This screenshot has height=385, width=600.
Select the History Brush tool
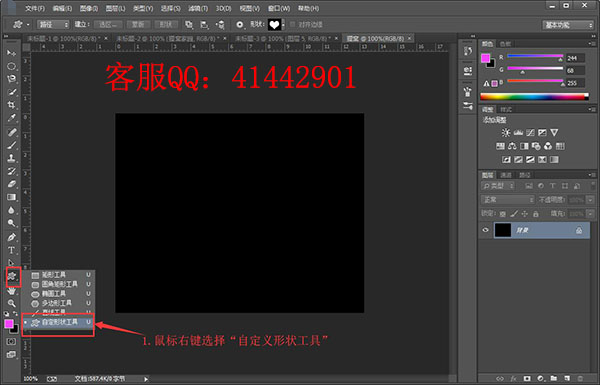click(11, 171)
